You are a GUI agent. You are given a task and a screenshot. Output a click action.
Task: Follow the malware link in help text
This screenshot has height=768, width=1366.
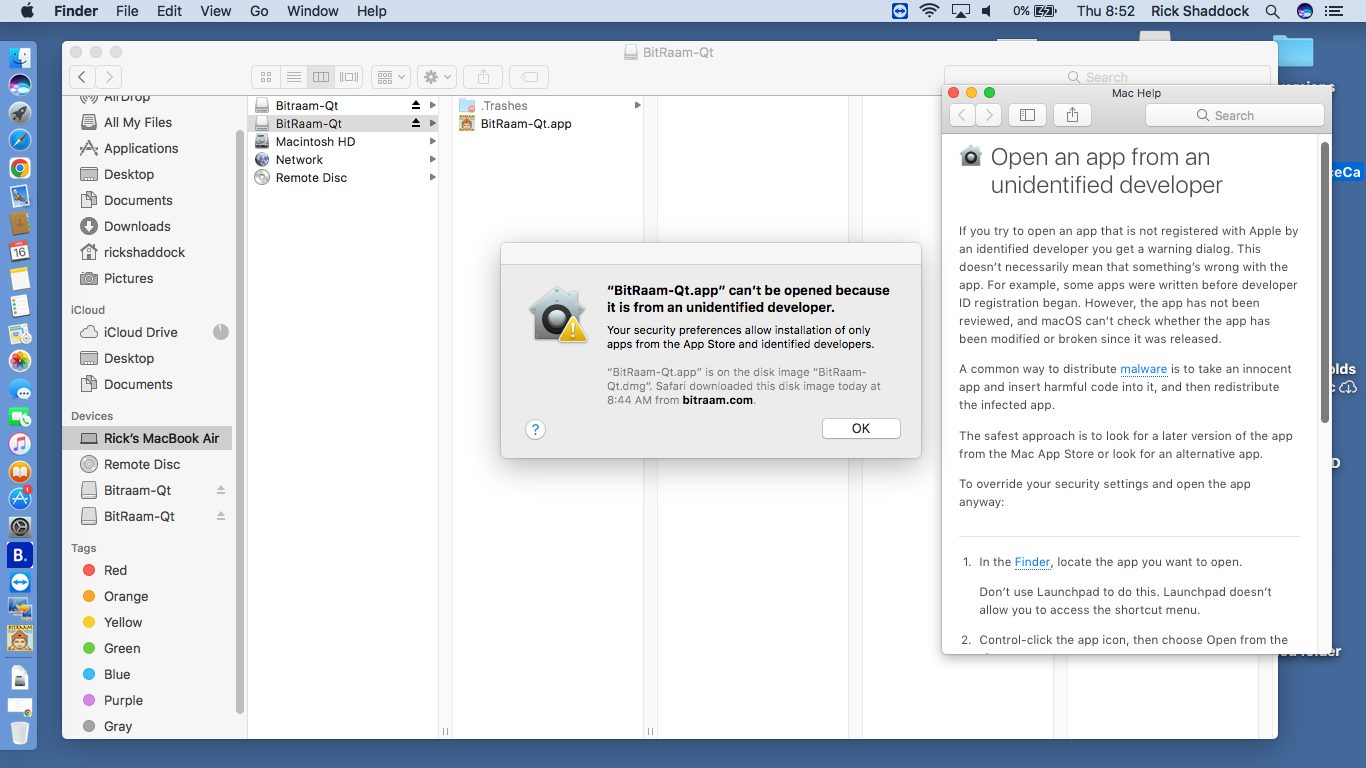pyautogui.click(x=1143, y=369)
